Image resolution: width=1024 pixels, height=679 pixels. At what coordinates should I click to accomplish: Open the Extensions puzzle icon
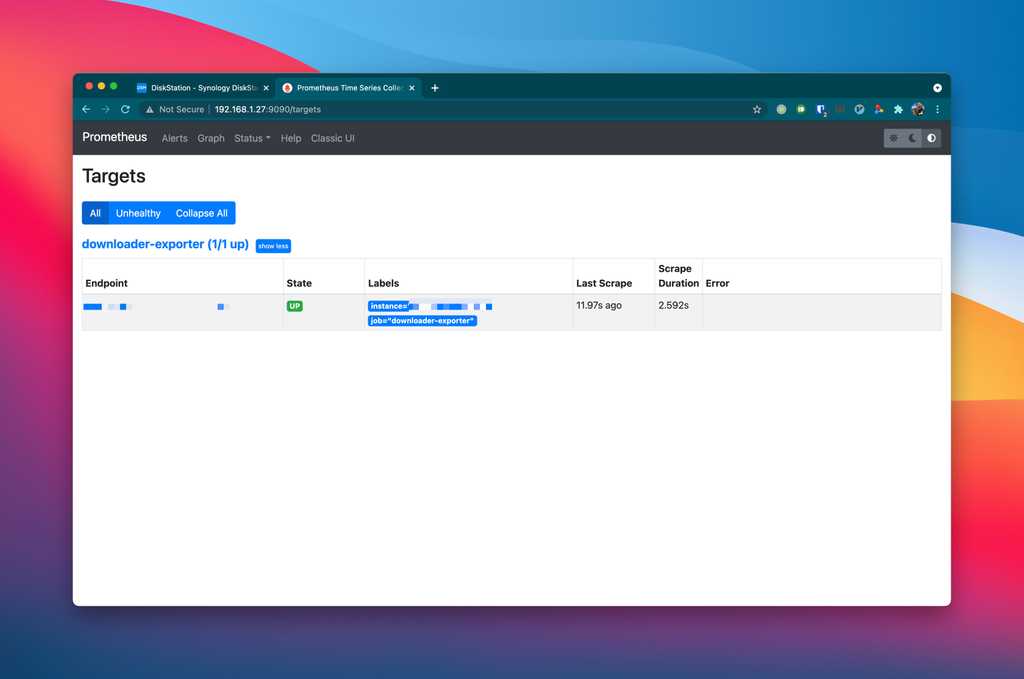click(x=898, y=109)
